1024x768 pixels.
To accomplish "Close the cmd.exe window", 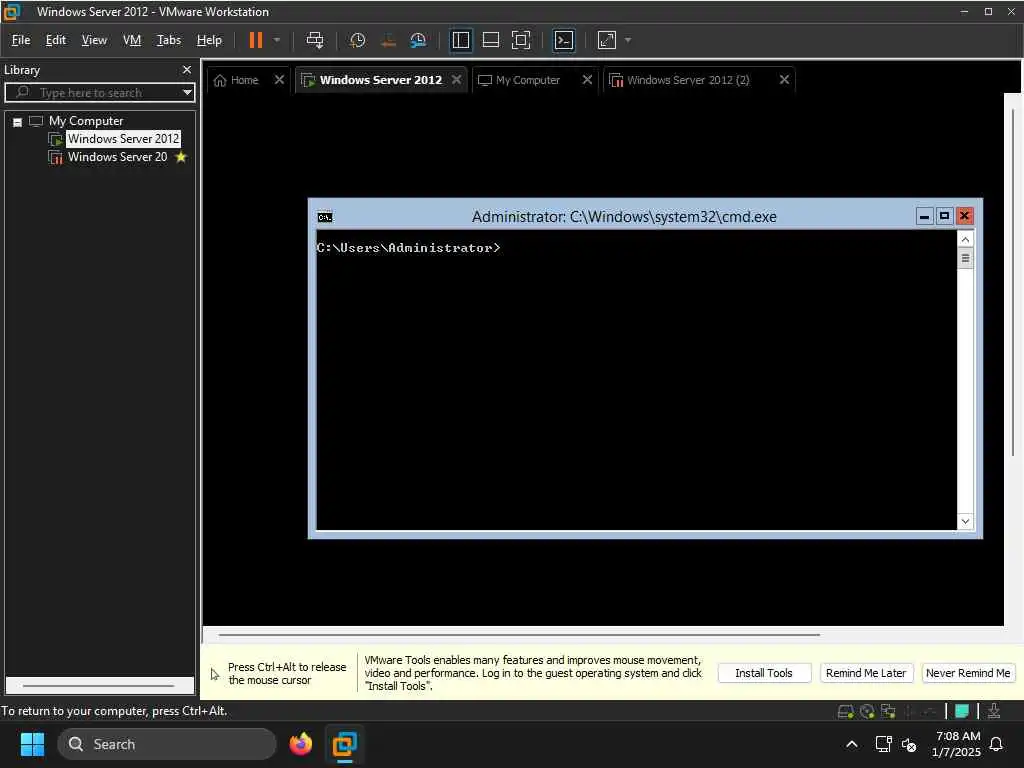I will coord(965,216).
